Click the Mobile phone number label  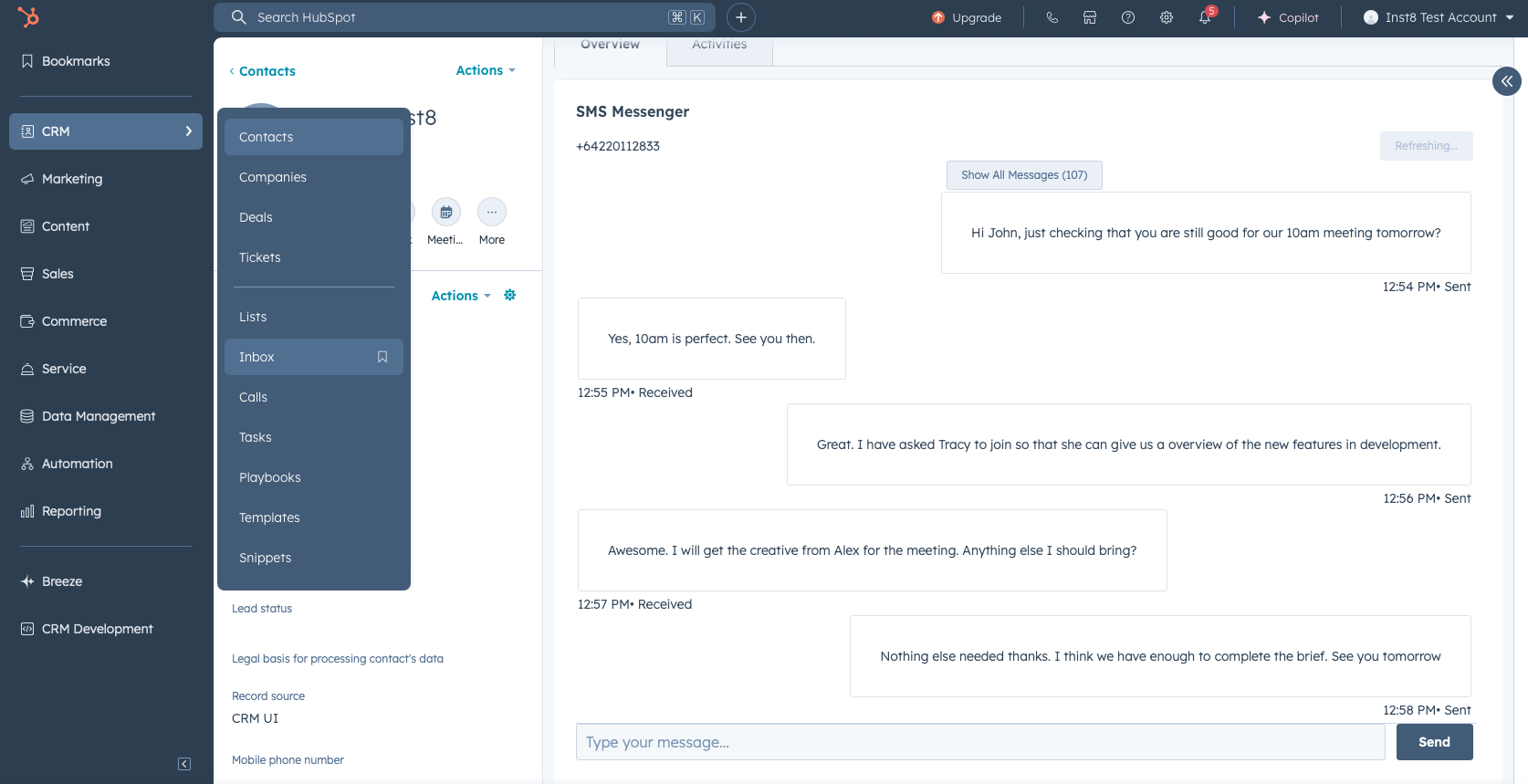click(x=288, y=760)
